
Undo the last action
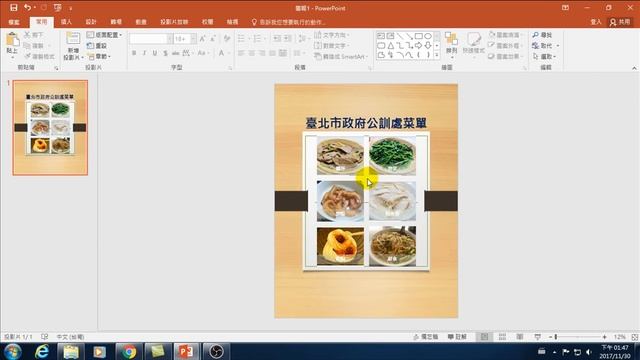[x=27, y=7]
